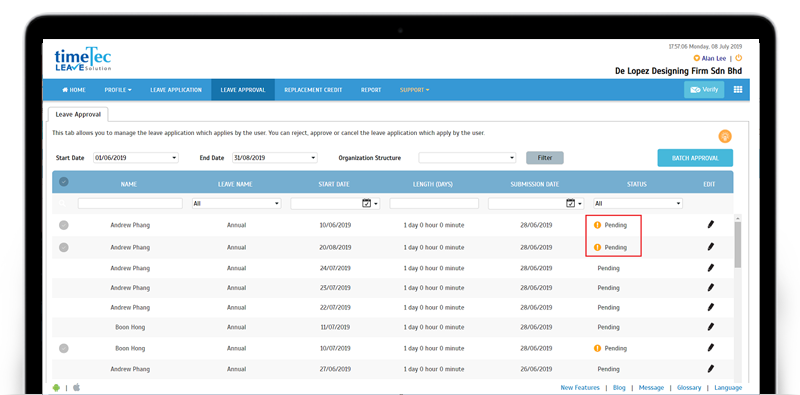Click the Apple app icon in footer
Image resolution: width=800 pixels, height=395 pixels.
pos(77,387)
